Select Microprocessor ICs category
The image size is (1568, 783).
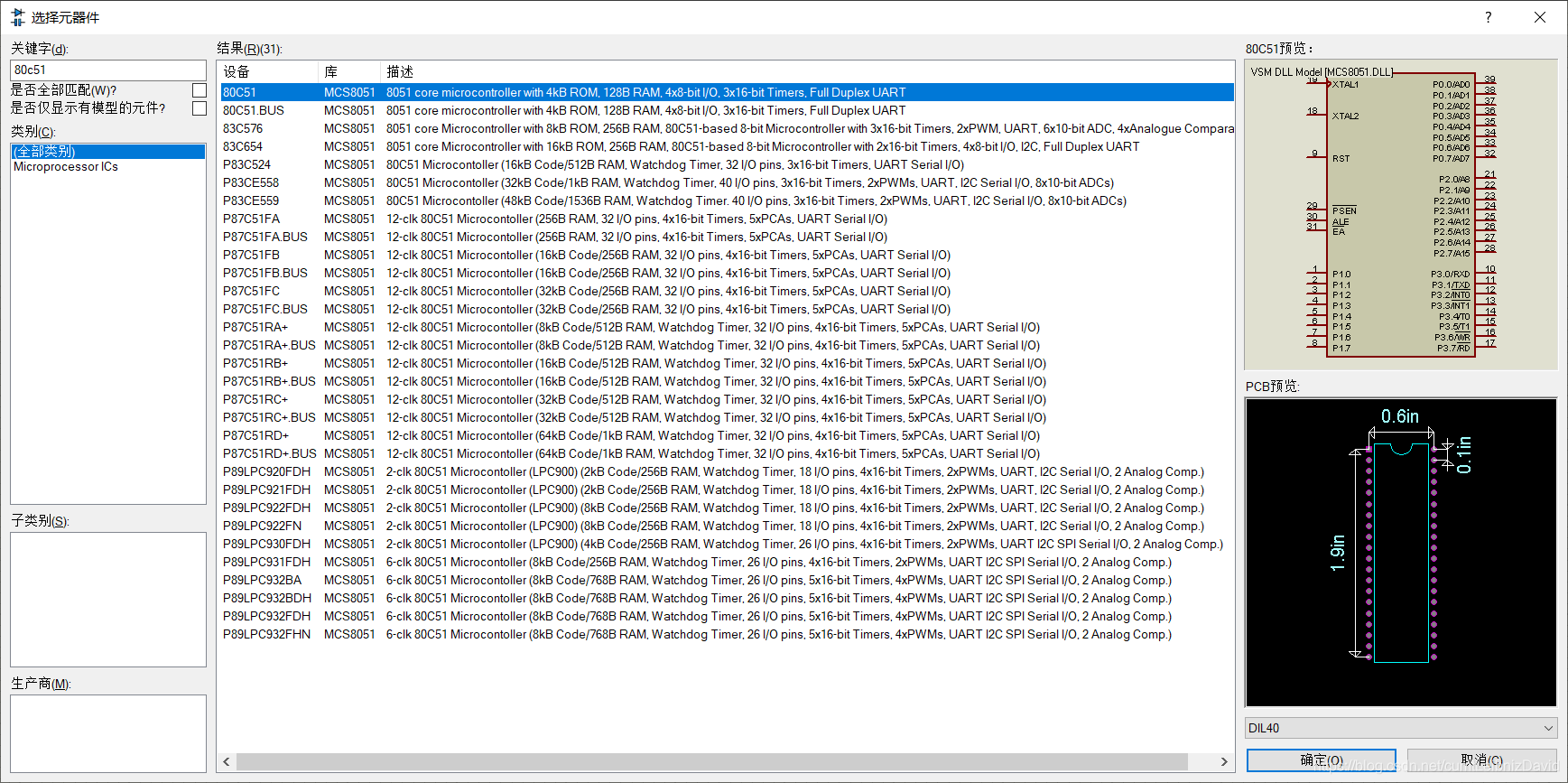click(108, 167)
